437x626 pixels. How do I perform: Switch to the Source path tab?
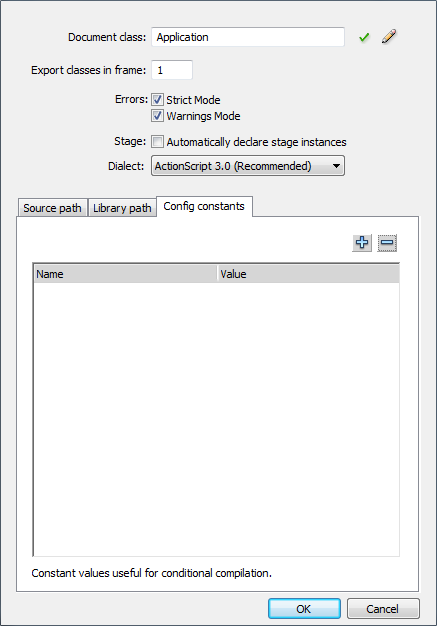tap(52, 208)
